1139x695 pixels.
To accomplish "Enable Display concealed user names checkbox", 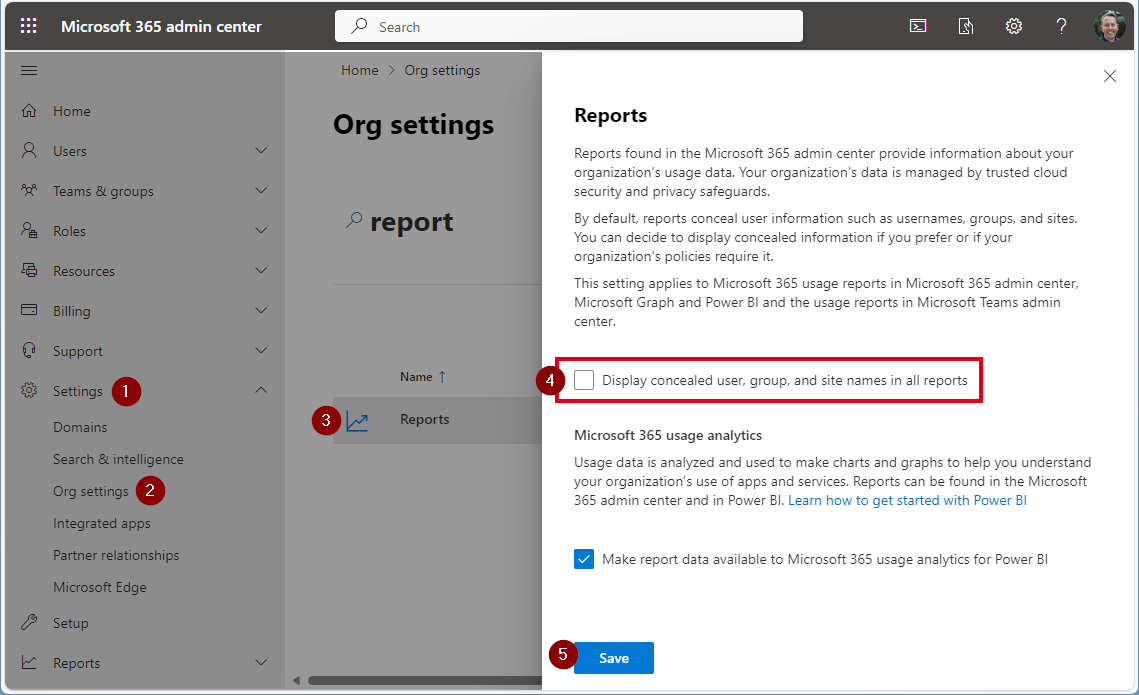I will coord(584,380).
